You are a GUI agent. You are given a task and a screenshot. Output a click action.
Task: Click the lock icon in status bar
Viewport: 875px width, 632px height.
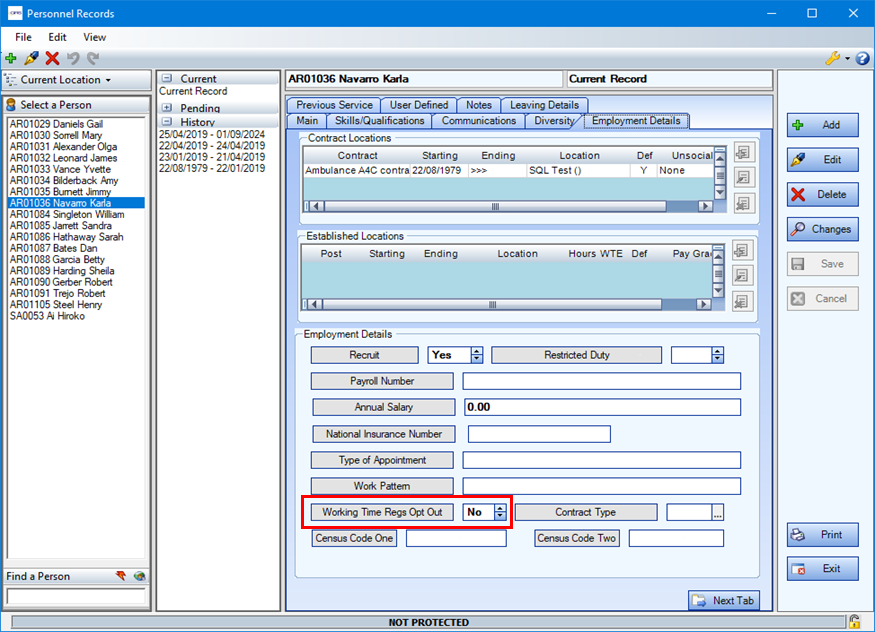(x=856, y=622)
